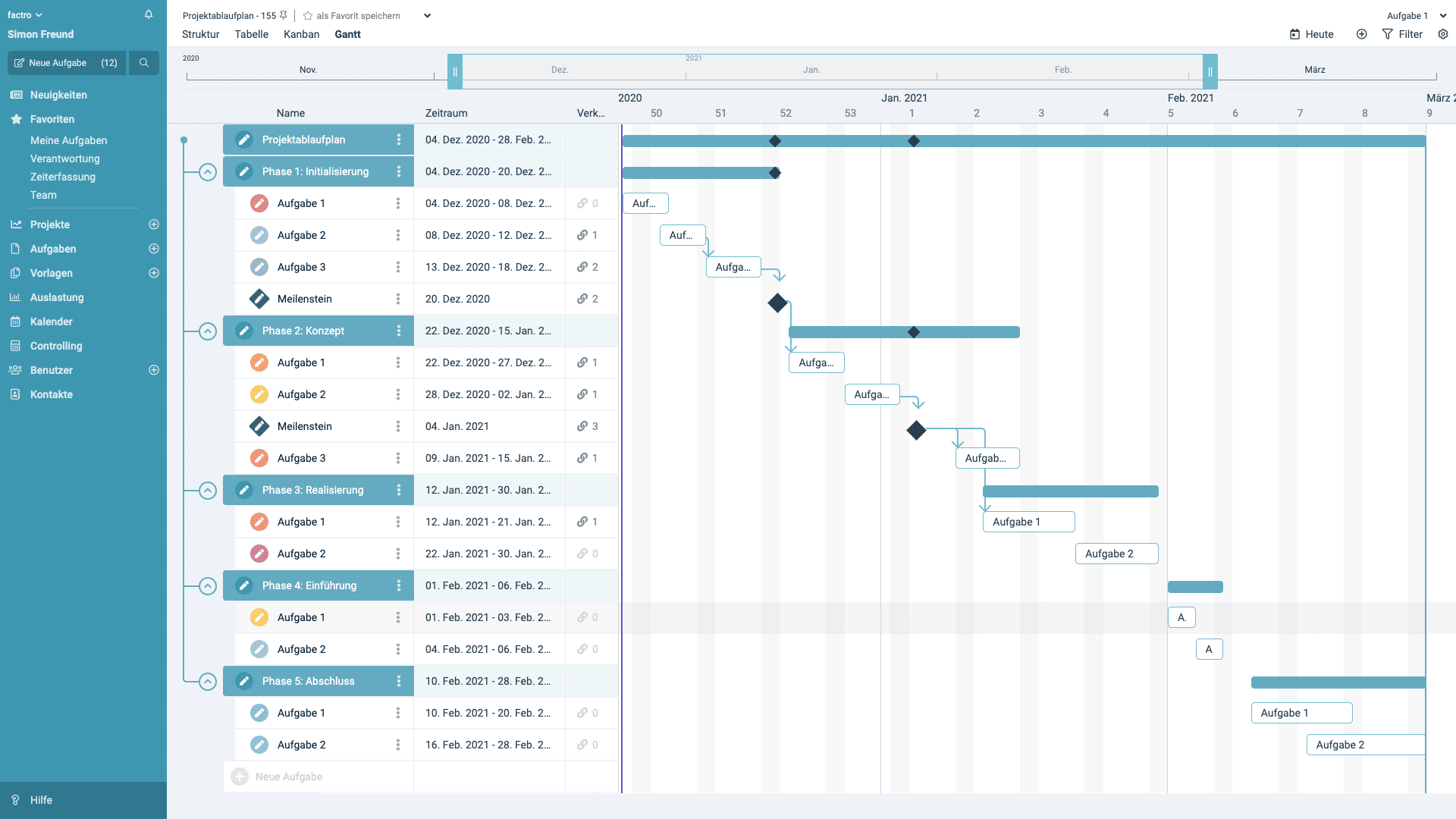Open the search magnifier in sidebar
This screenshot has height=819, width=1456.
(x=144, y=63)
